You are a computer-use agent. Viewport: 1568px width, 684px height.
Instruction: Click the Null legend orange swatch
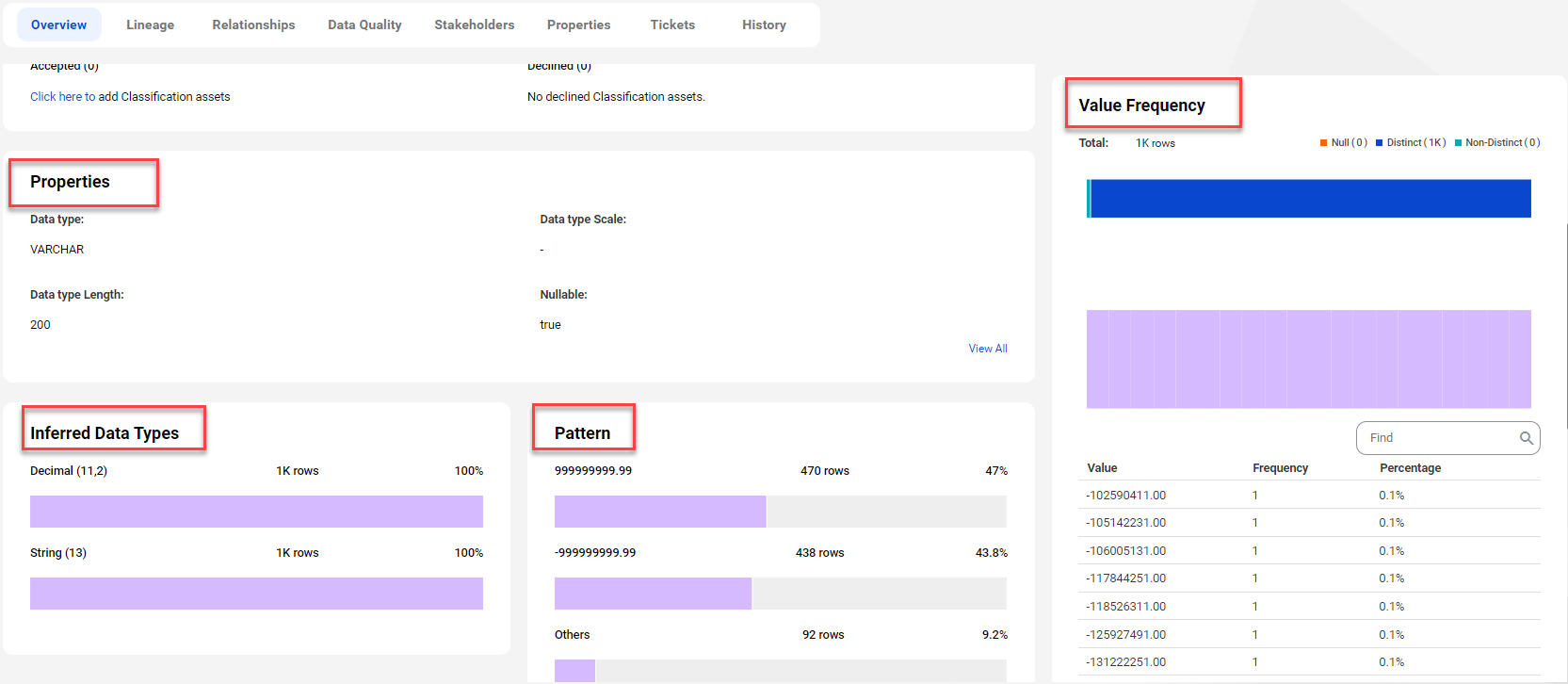tap(1323, 143)
